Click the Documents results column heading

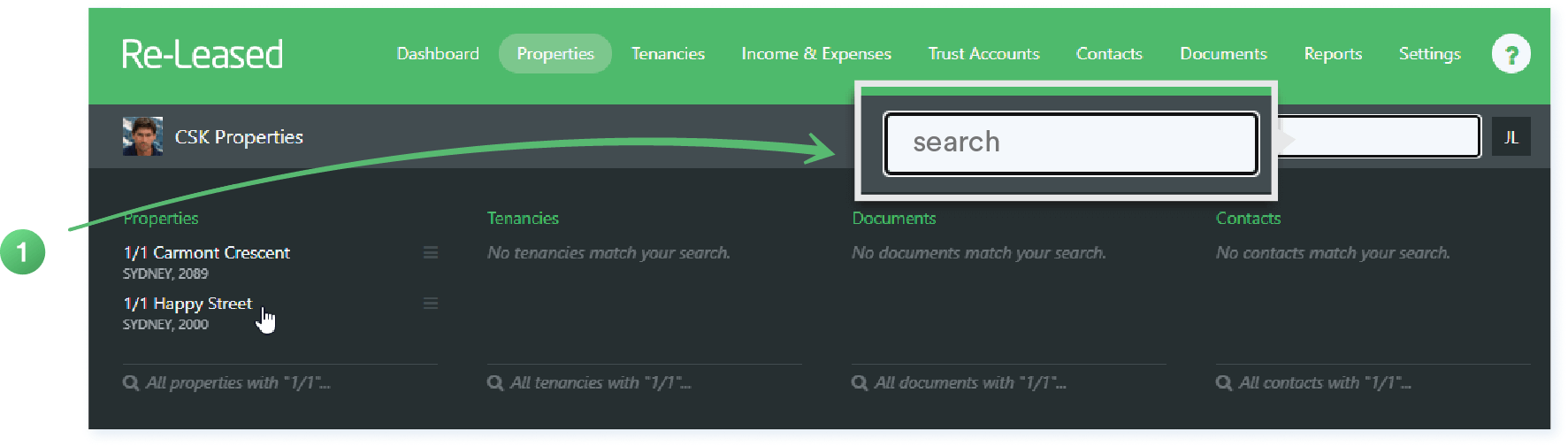pyautogui.click(x=893, y=218)
